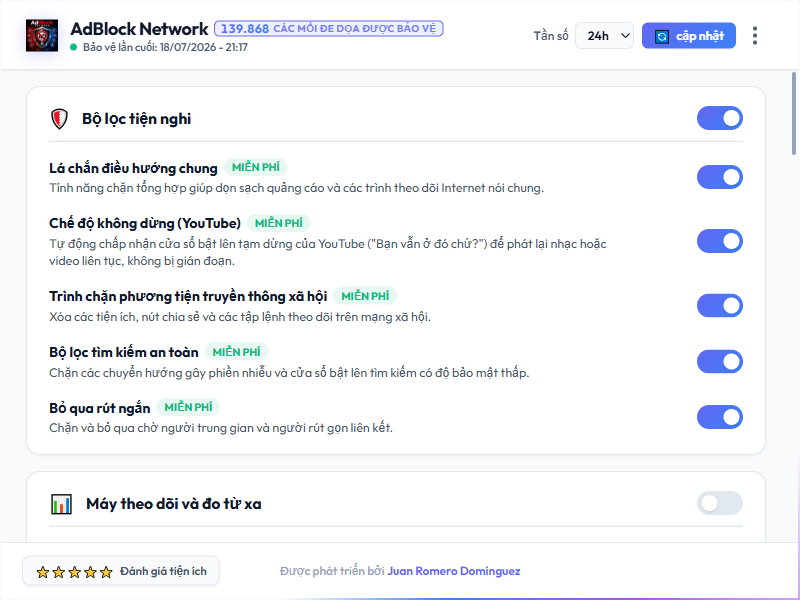Viewport: 800px width, 600px height.
Task: Open the Juan Romero Domínguez developer link
Action: coord(454,571)
